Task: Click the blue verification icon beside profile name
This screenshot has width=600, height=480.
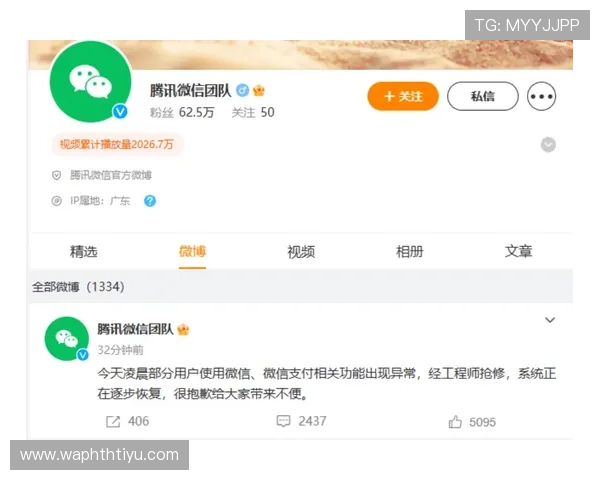Action: click(x=243, y=90)
